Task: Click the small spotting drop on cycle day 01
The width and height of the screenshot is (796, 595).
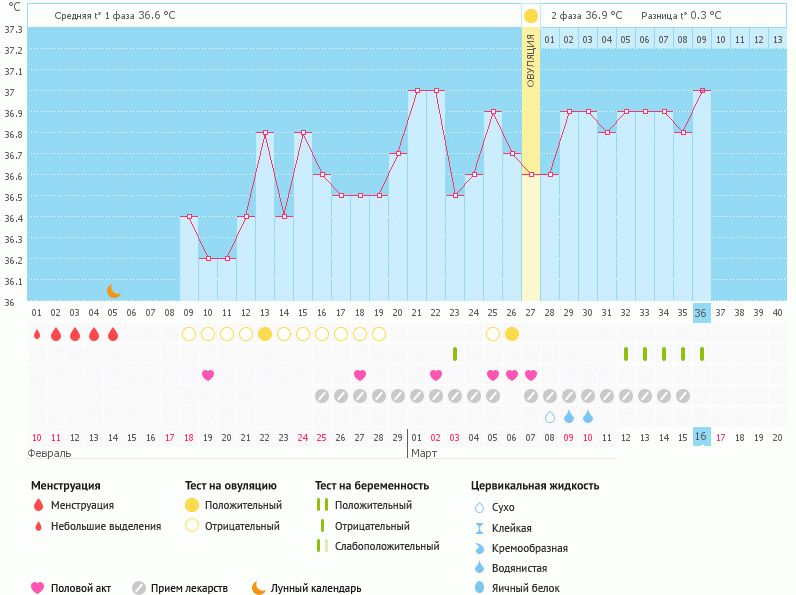Action: (37, 334)
